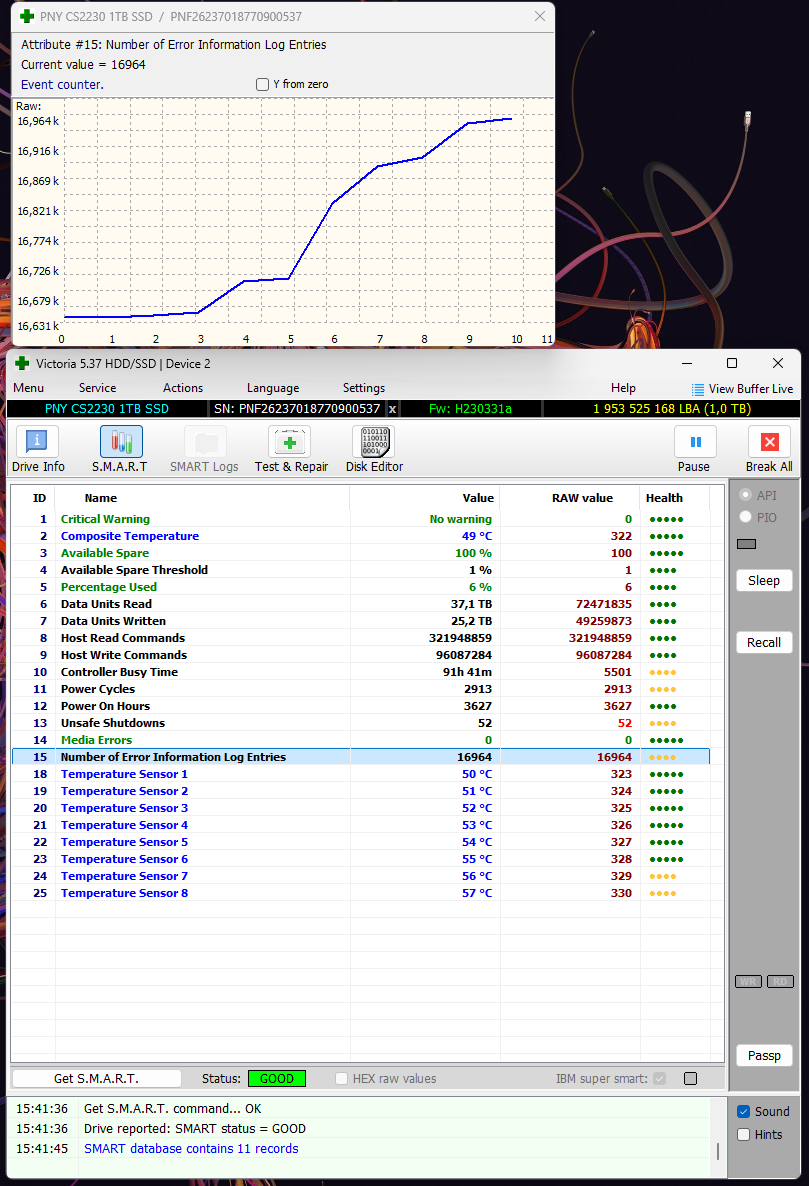Open the Language menu
This screenshot has height=1186, width=809.
coord(273,388)
